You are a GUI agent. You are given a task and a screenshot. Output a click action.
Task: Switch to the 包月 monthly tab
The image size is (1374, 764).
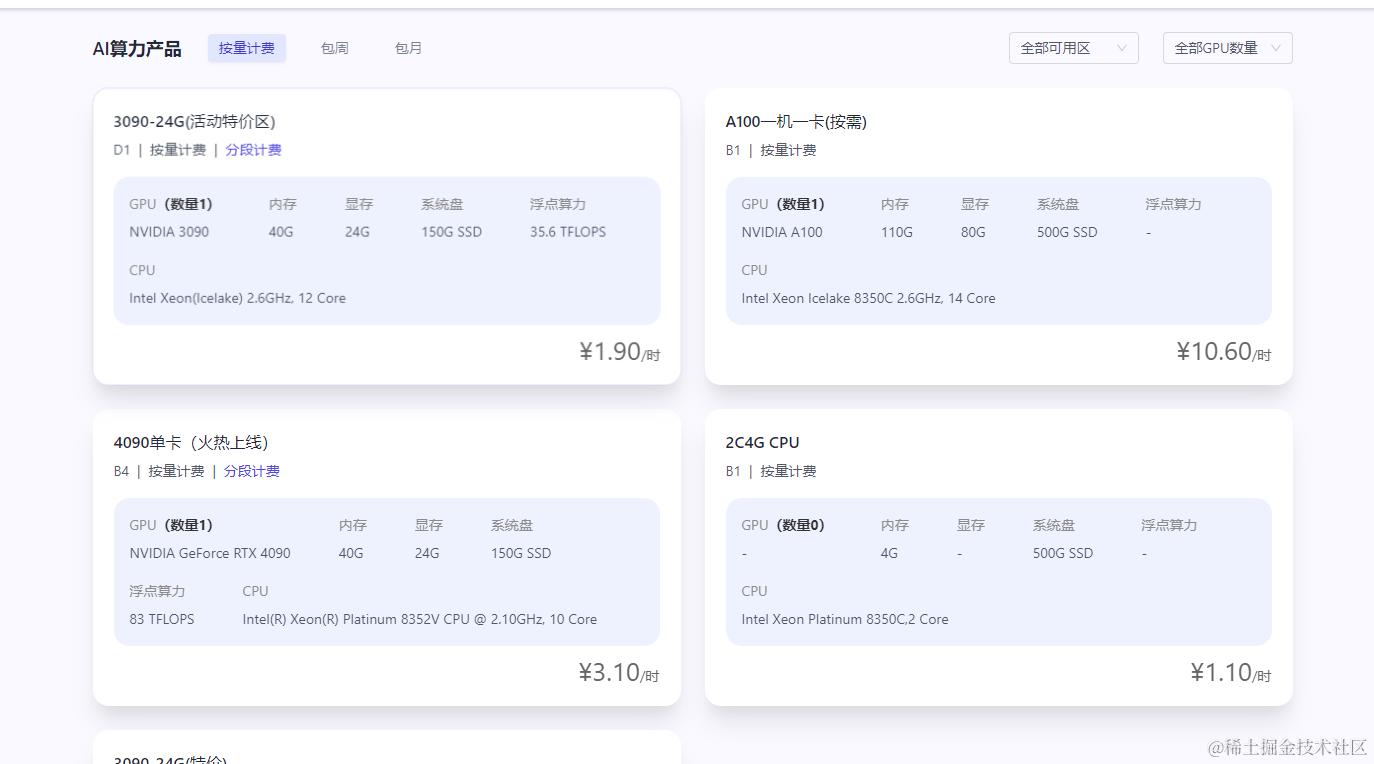coord(408,48)
